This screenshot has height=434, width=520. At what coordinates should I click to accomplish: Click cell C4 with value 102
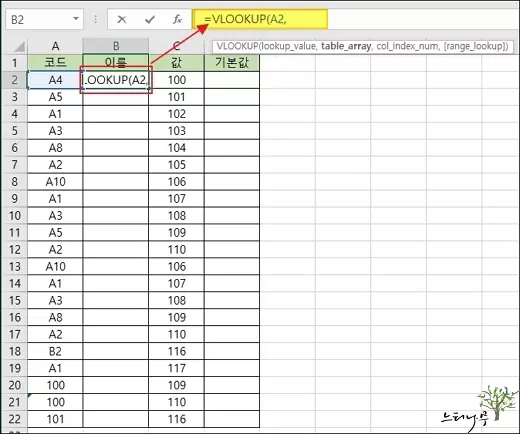coord(177,114)
